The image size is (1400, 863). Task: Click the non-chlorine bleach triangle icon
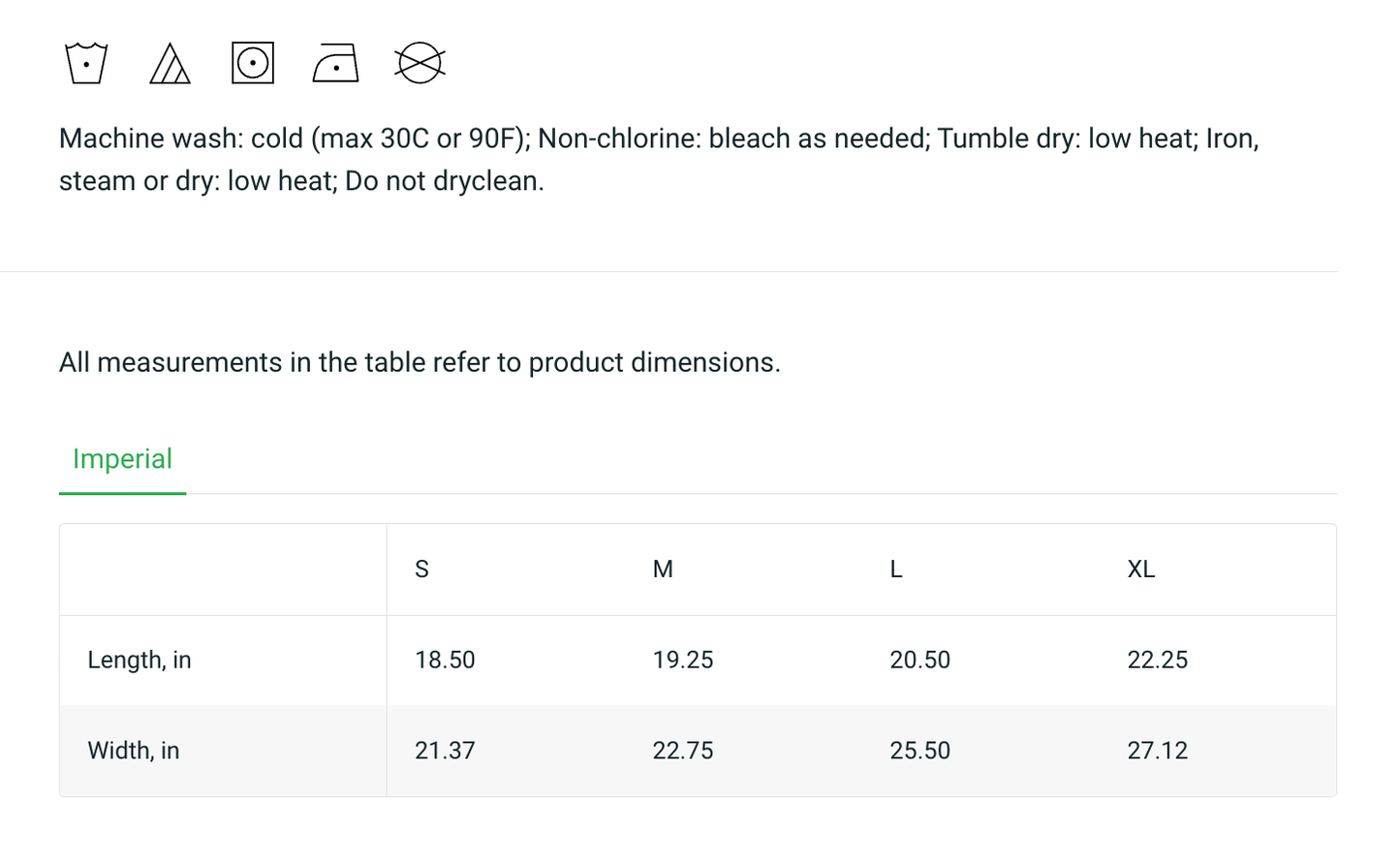click(170, 63)
